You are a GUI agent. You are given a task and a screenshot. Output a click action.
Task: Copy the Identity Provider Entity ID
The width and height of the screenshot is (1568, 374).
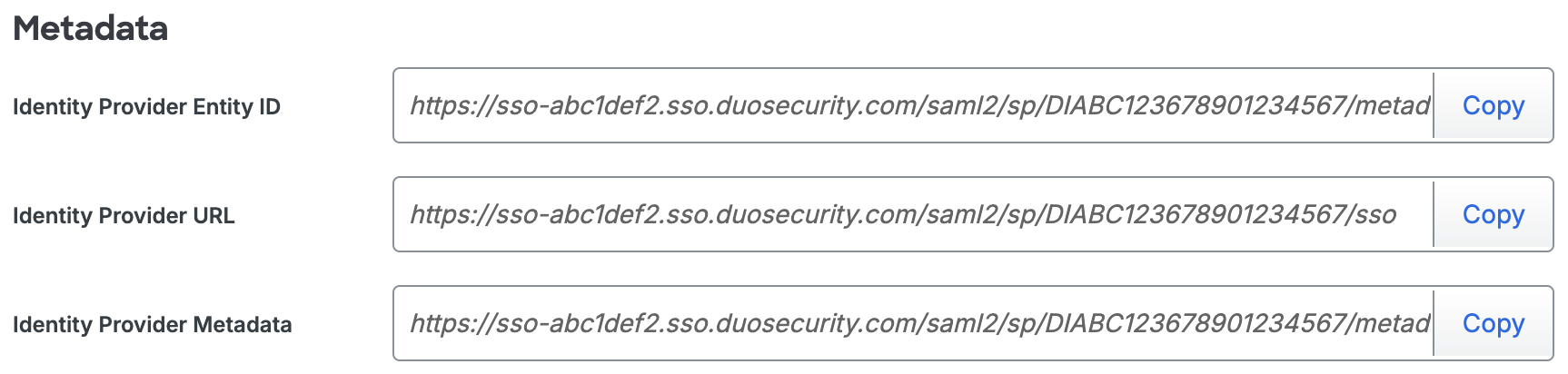tap(1493, 106)
